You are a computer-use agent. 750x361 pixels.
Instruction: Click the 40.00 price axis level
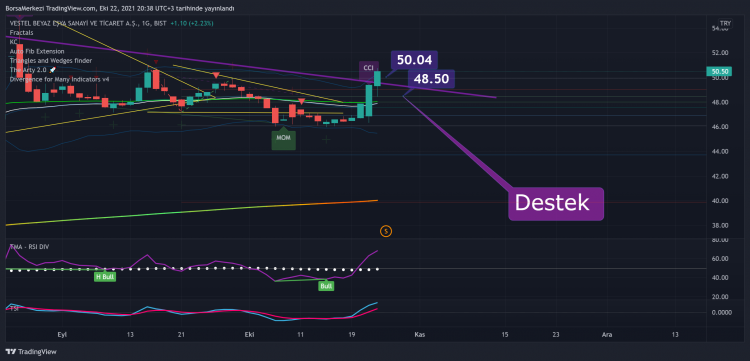click(720, 201)
